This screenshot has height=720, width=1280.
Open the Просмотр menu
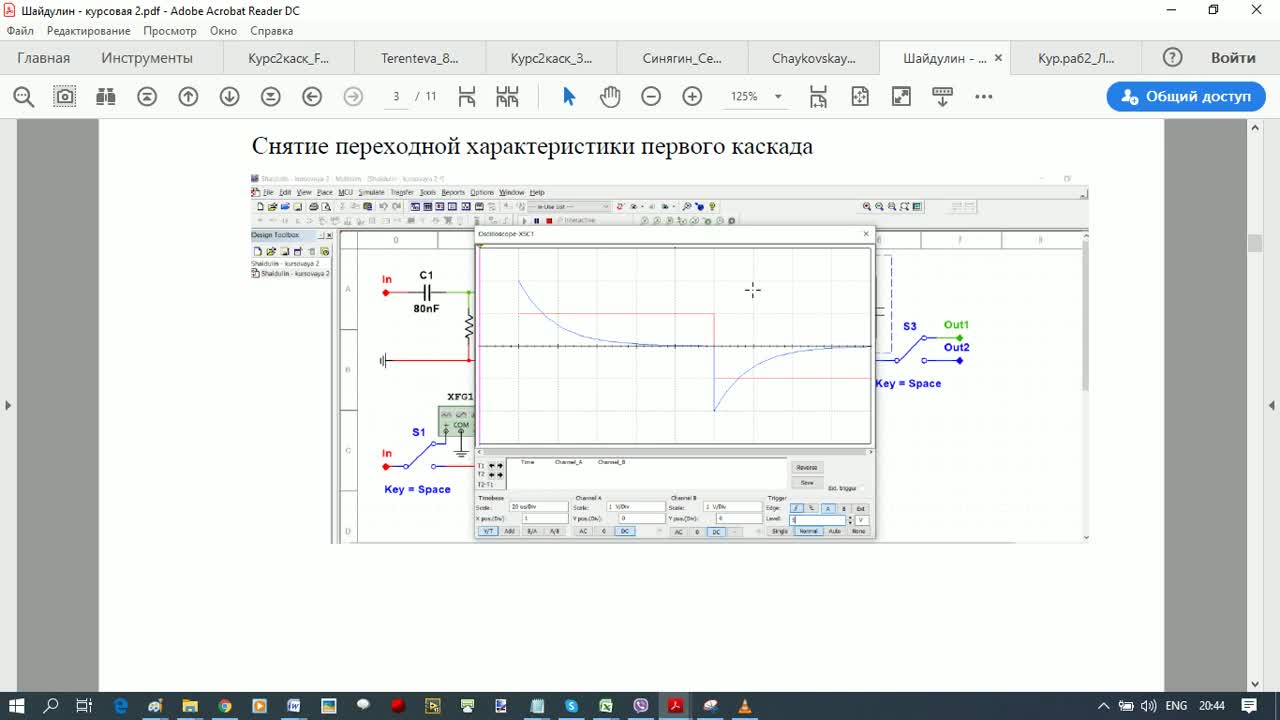pos(170,31)
